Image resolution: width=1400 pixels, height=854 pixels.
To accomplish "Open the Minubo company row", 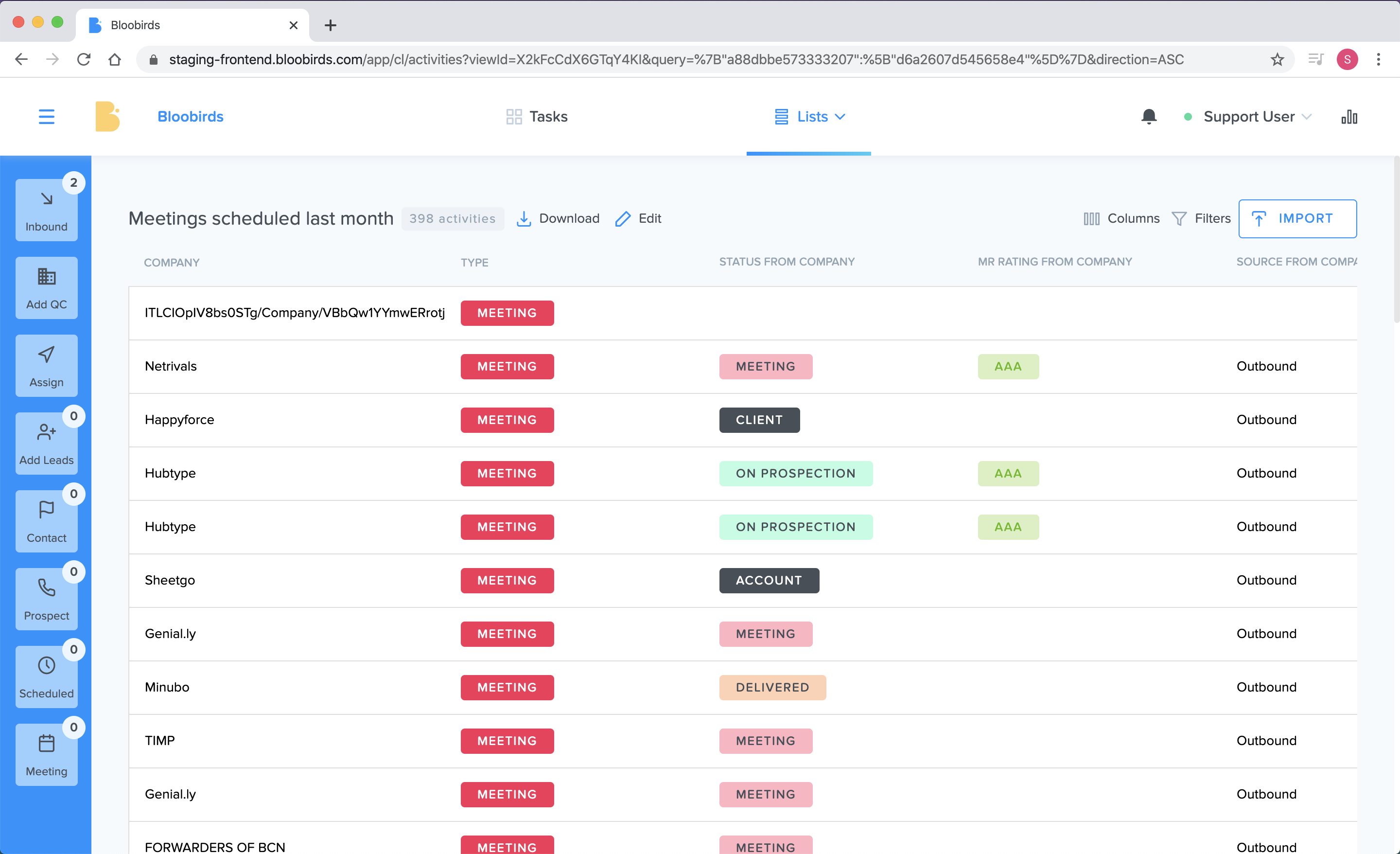I will tap(743, 687).
